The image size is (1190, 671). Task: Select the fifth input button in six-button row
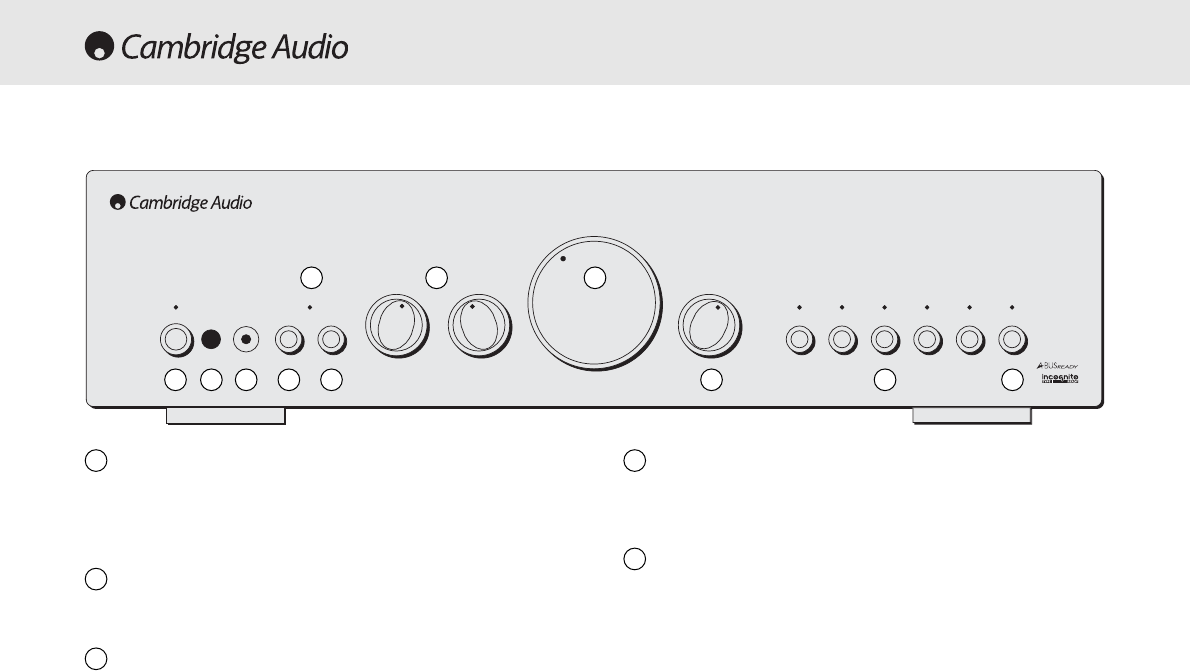(970, 339)
